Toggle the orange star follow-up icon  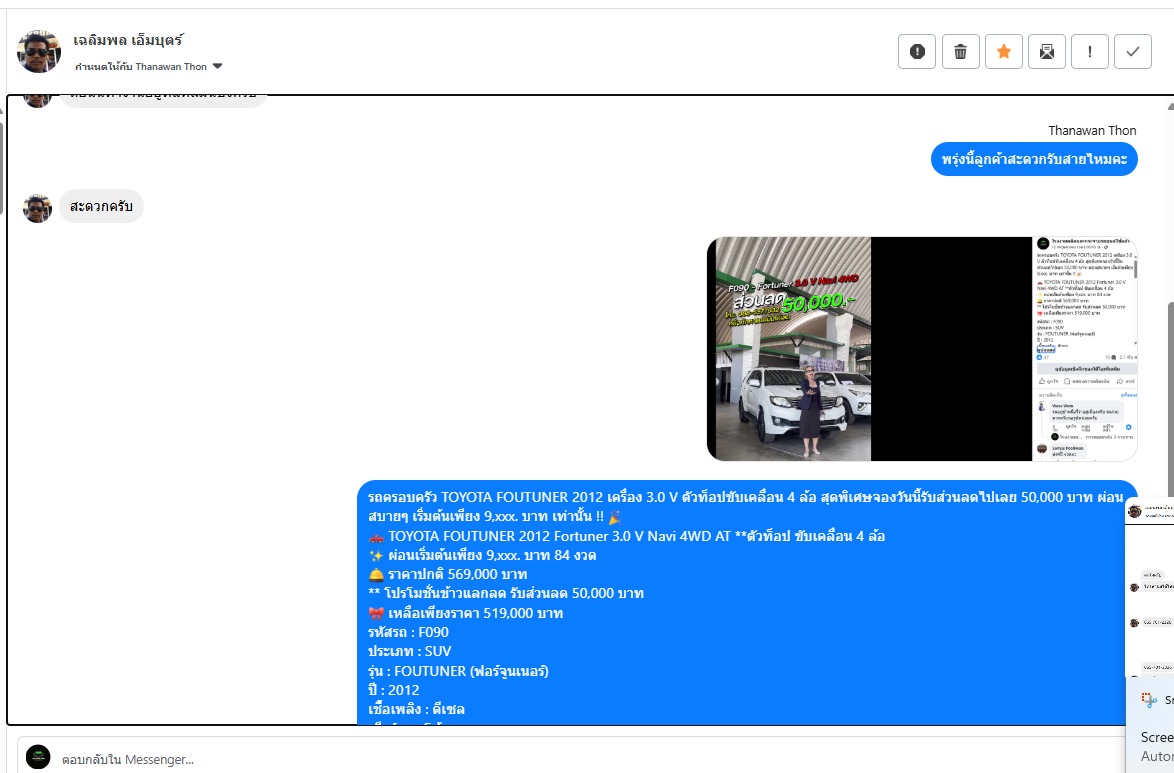[x=1004, y=52]
